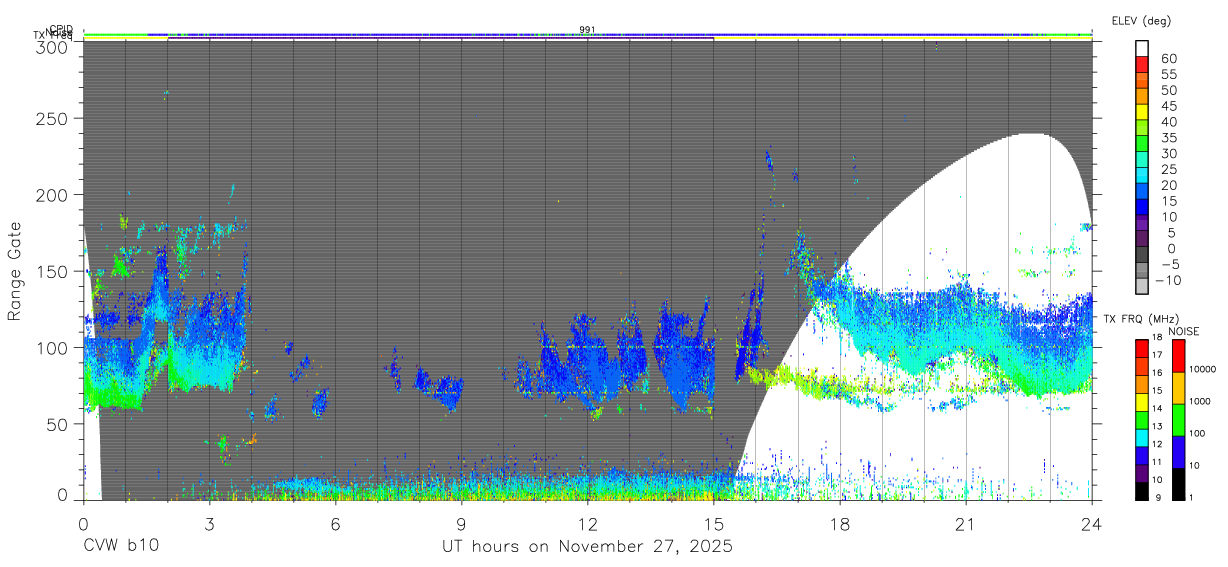Click the 45 label on ELEV scale
This screenshot has height=567, width=1228.
point(1169,106)
